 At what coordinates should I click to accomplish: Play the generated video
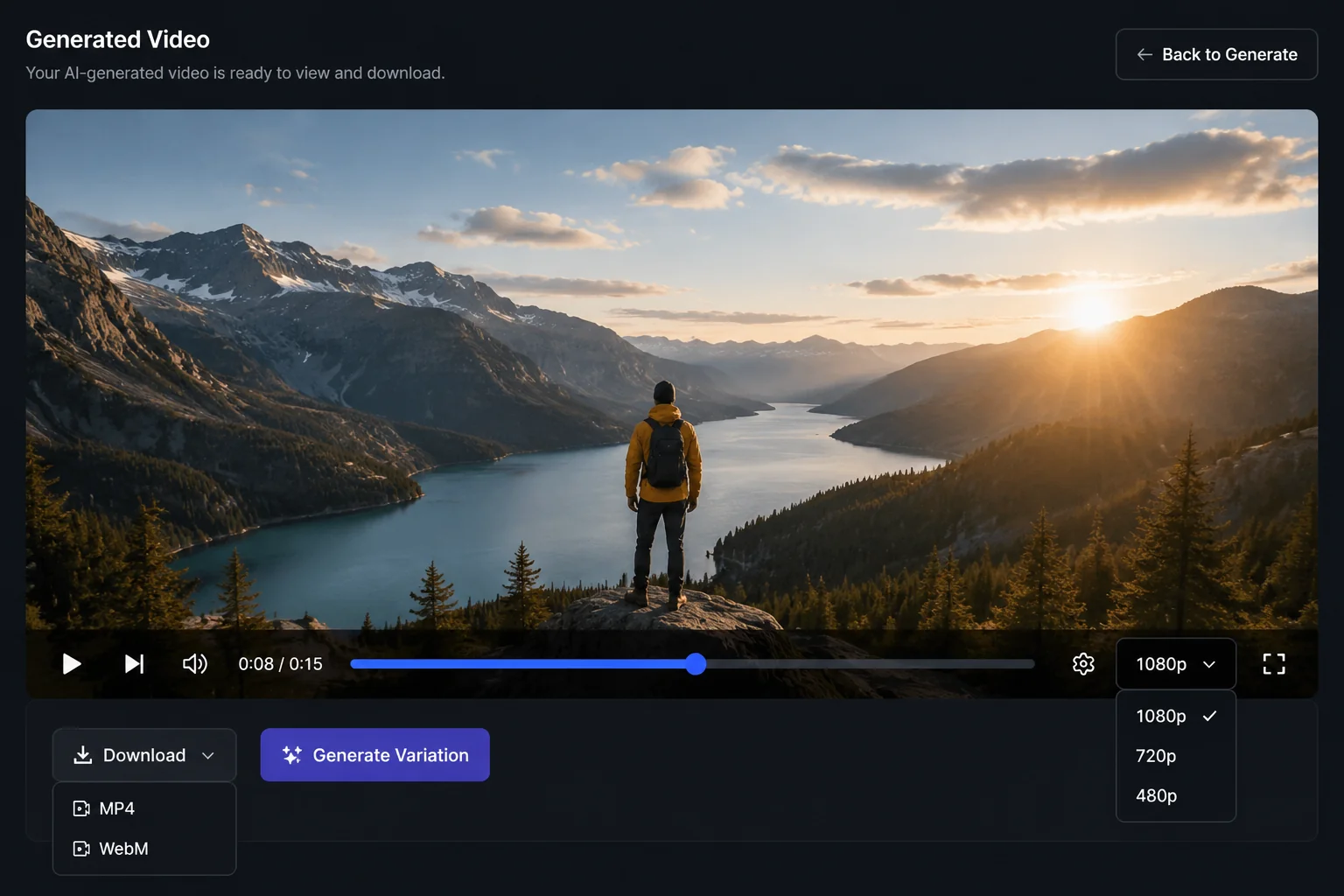72,664
